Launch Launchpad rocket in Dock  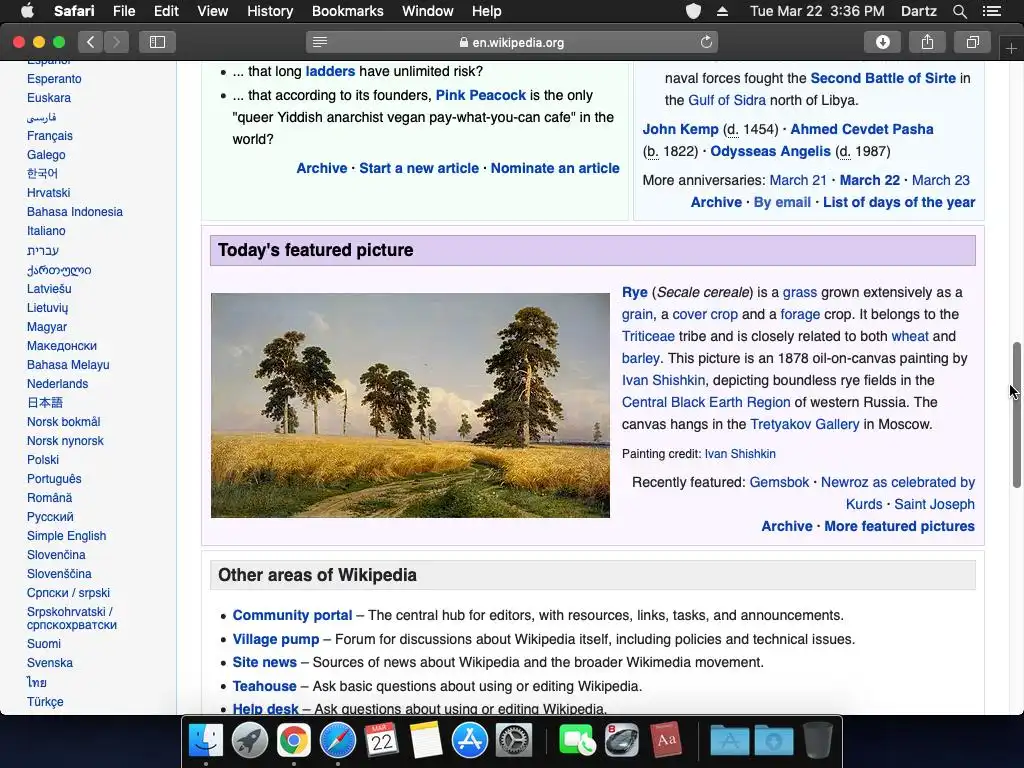coord(249,741)
